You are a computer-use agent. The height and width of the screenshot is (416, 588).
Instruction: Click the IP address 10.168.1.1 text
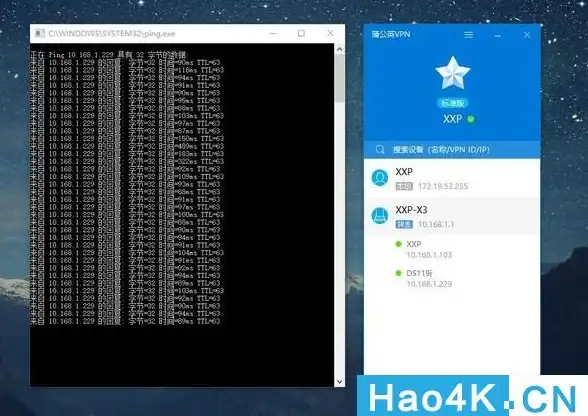pos(436,224)
